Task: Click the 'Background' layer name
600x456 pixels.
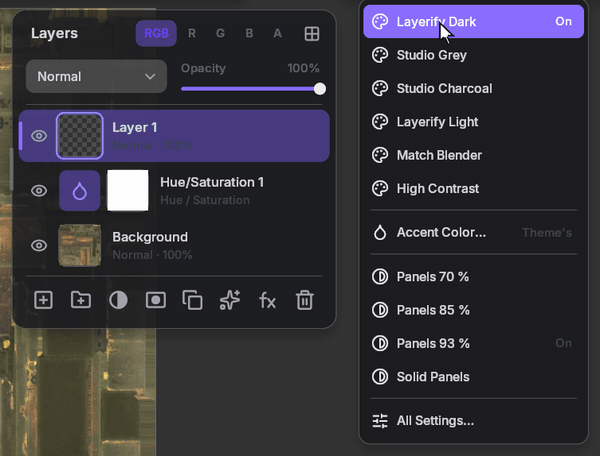Action: [x=150, y=237]
